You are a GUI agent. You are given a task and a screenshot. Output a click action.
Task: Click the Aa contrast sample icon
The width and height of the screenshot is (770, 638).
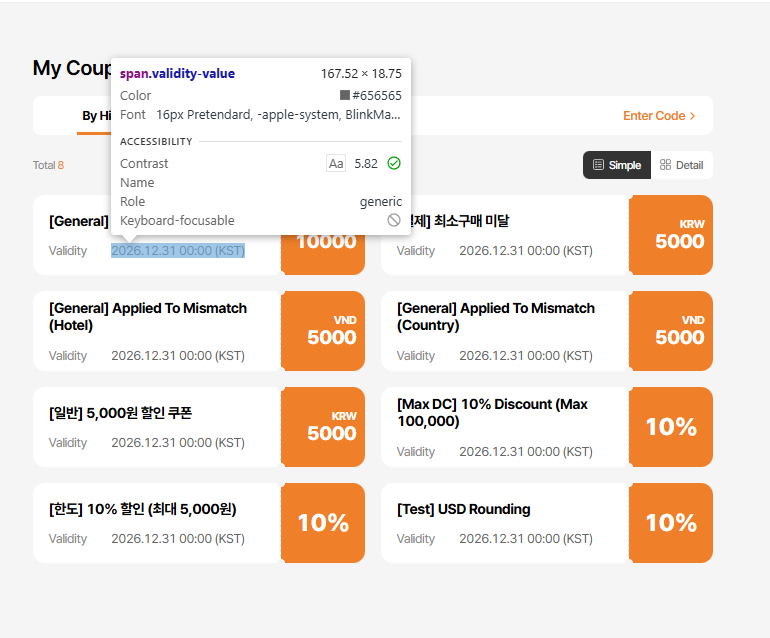click(336, 163)
